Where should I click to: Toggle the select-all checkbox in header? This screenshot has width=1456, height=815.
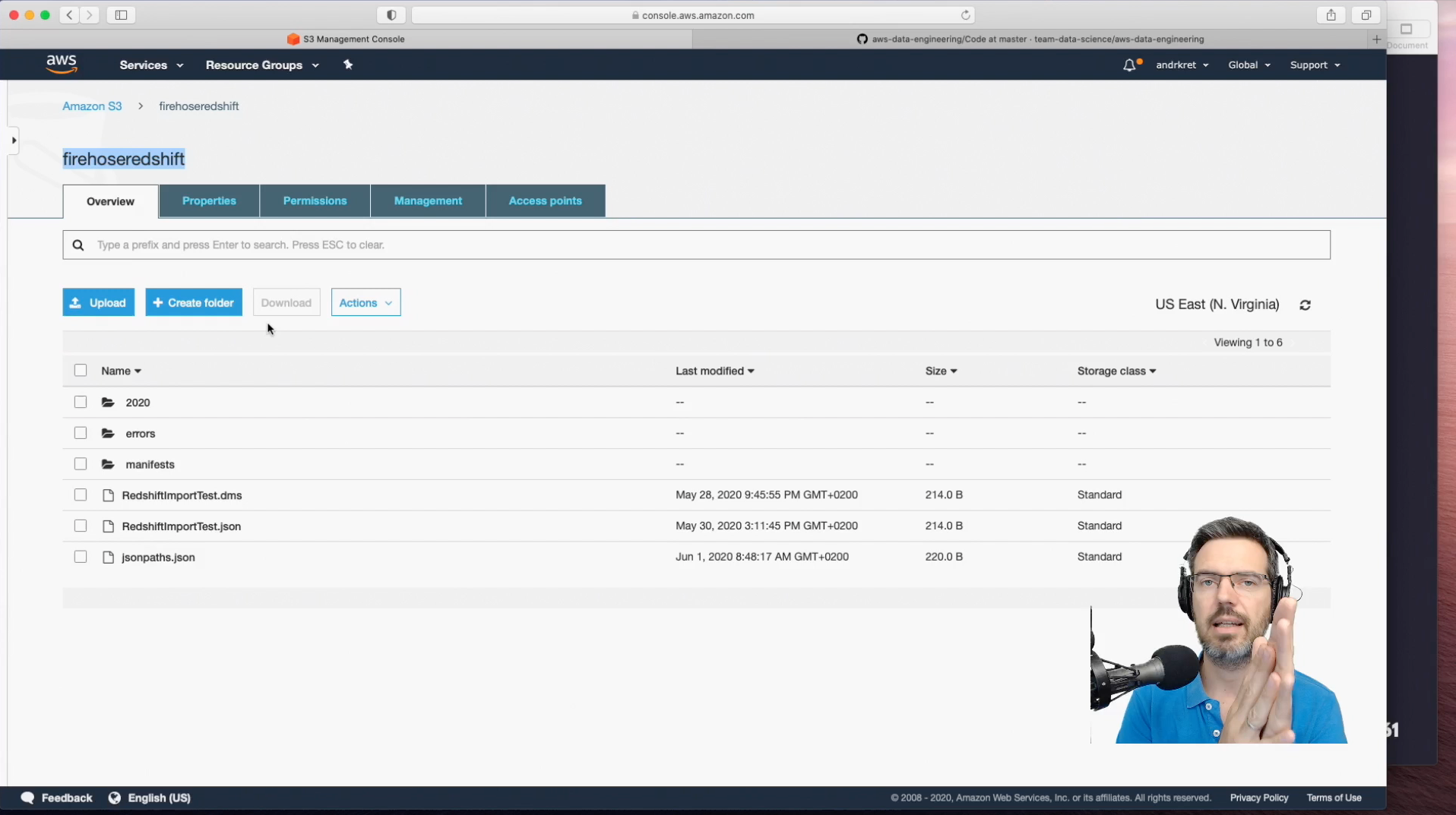(x=81, y=371)
